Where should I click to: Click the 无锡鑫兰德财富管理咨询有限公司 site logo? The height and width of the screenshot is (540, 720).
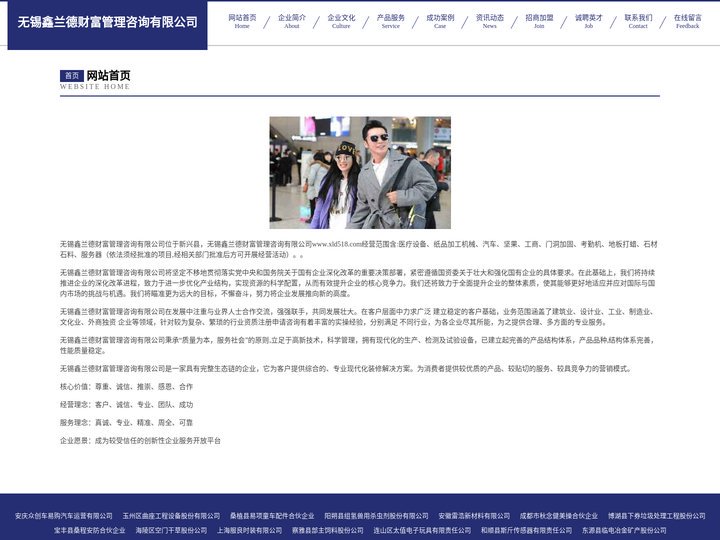tap(107, 22)
